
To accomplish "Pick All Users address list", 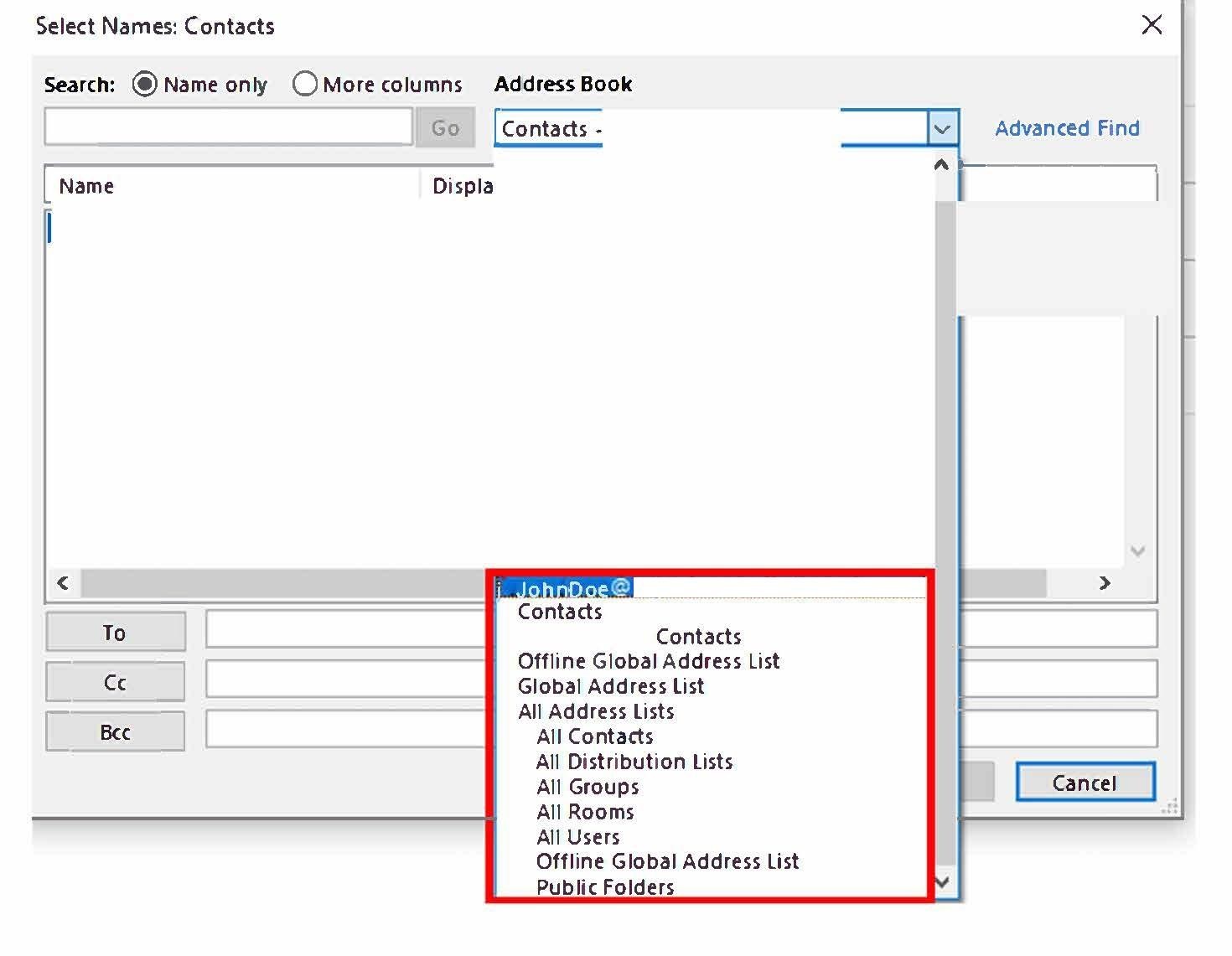I will 578,837.
